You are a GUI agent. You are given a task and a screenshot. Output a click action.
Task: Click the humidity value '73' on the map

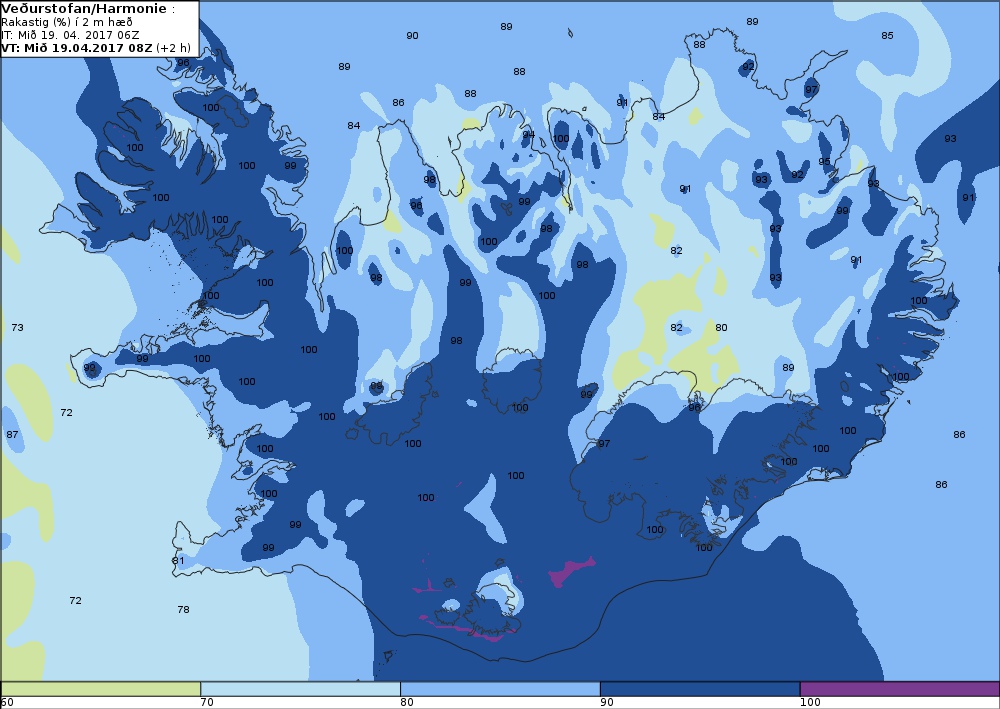17,328
